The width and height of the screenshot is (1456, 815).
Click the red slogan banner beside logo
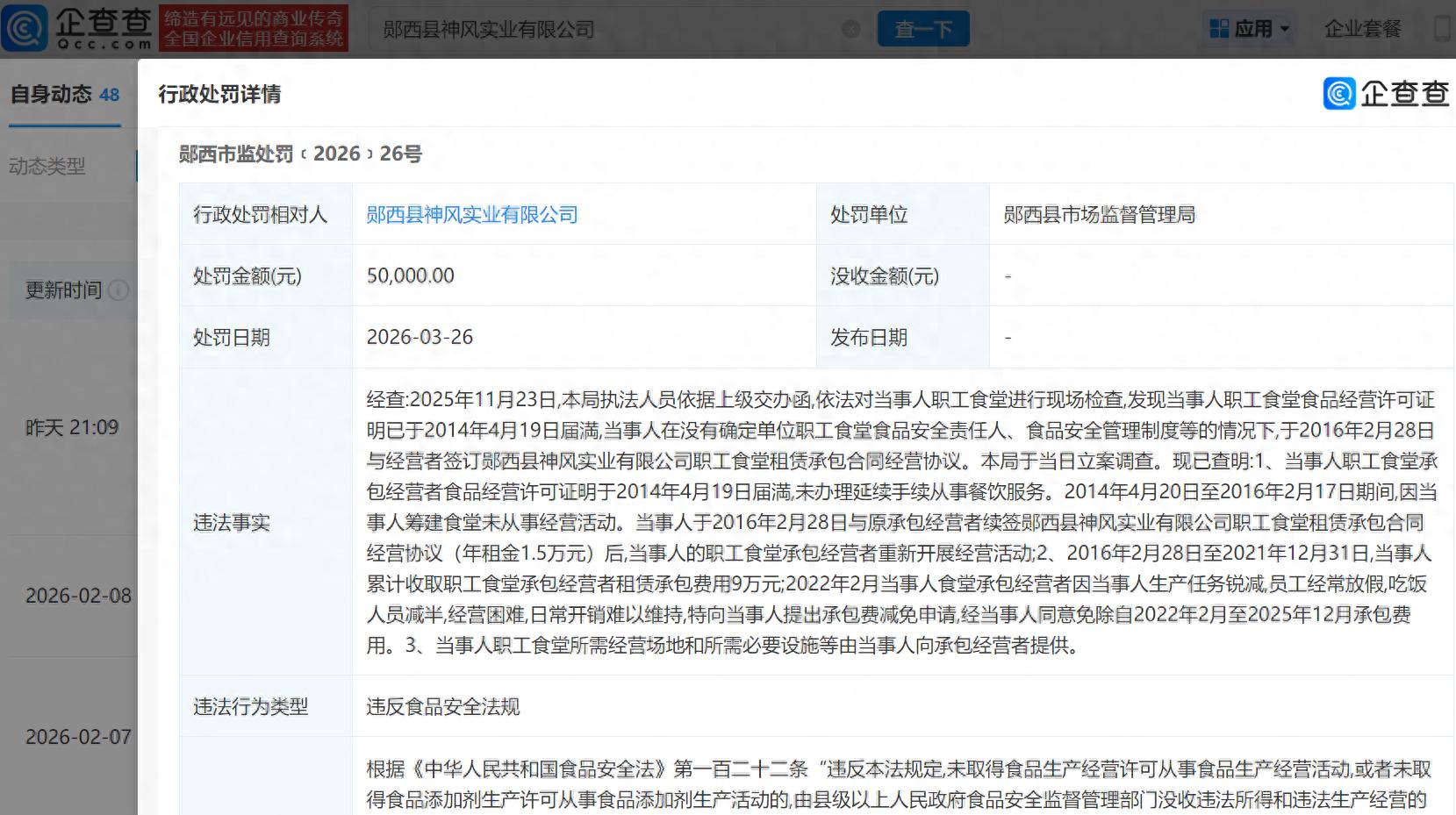pos(254,28)
